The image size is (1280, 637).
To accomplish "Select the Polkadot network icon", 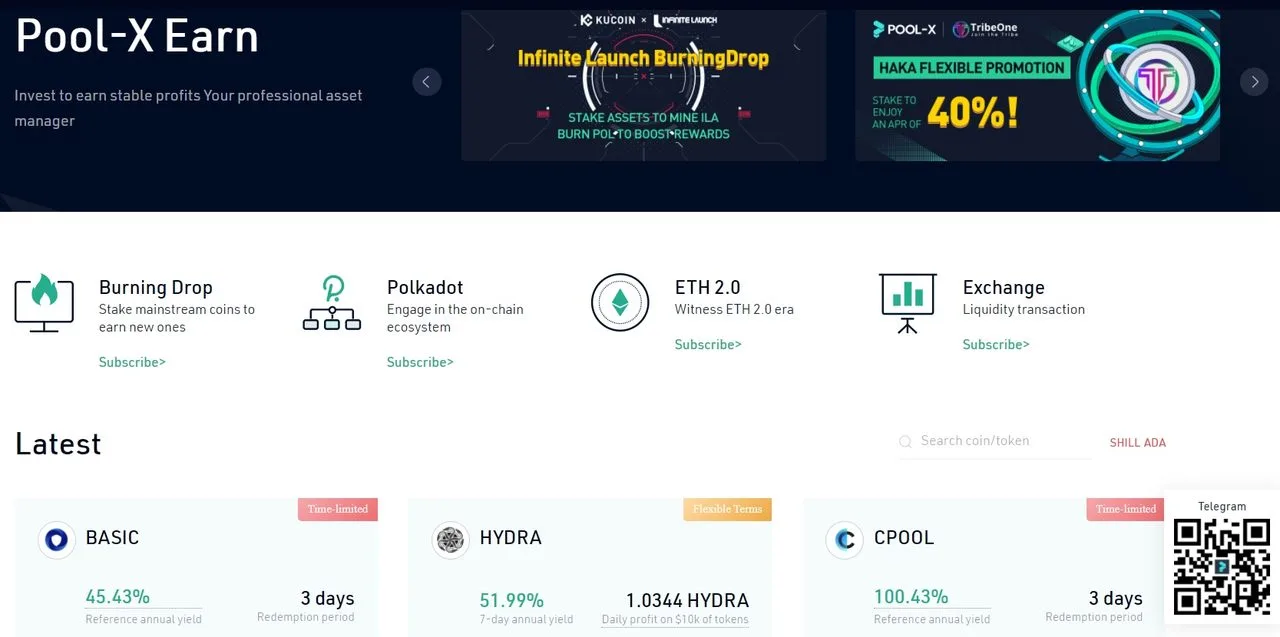I will [x=331, y=305].
